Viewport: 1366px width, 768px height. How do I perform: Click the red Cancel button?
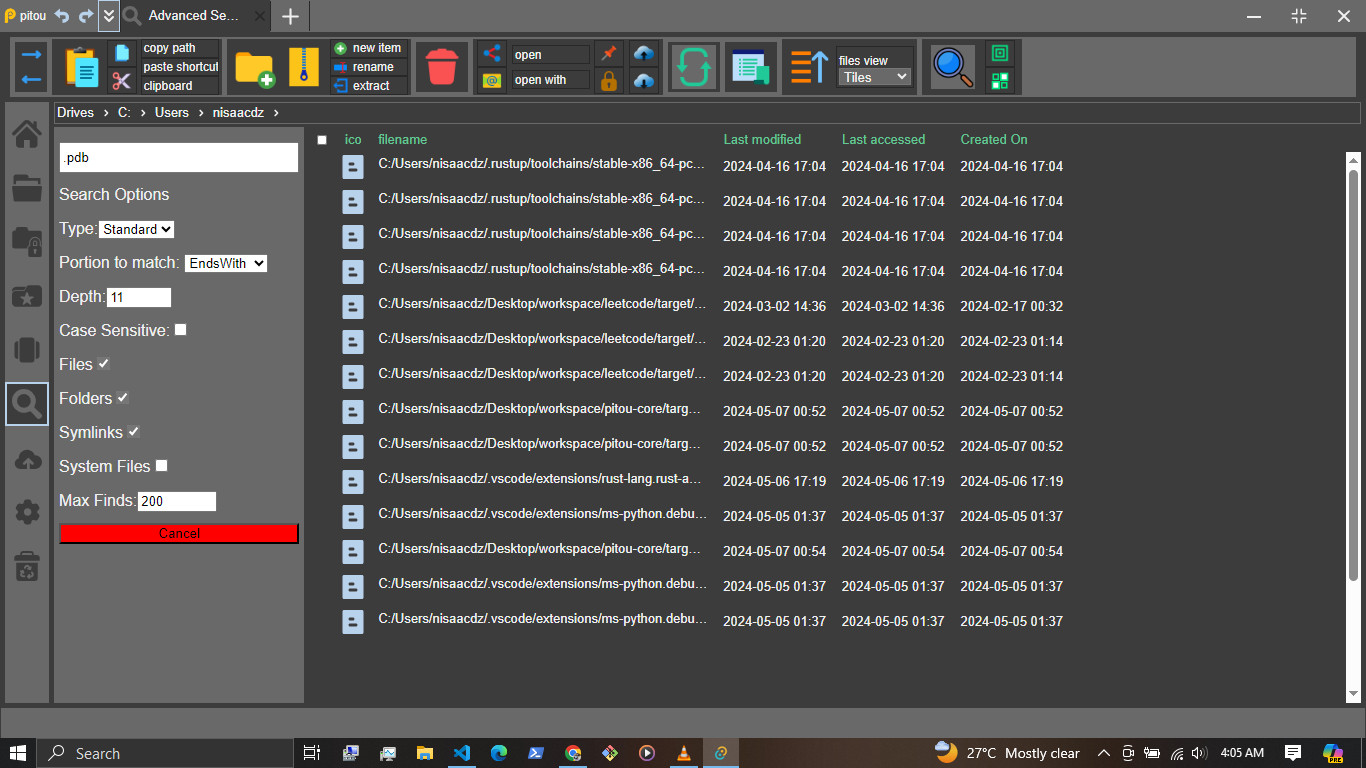(x=179, y=534)
